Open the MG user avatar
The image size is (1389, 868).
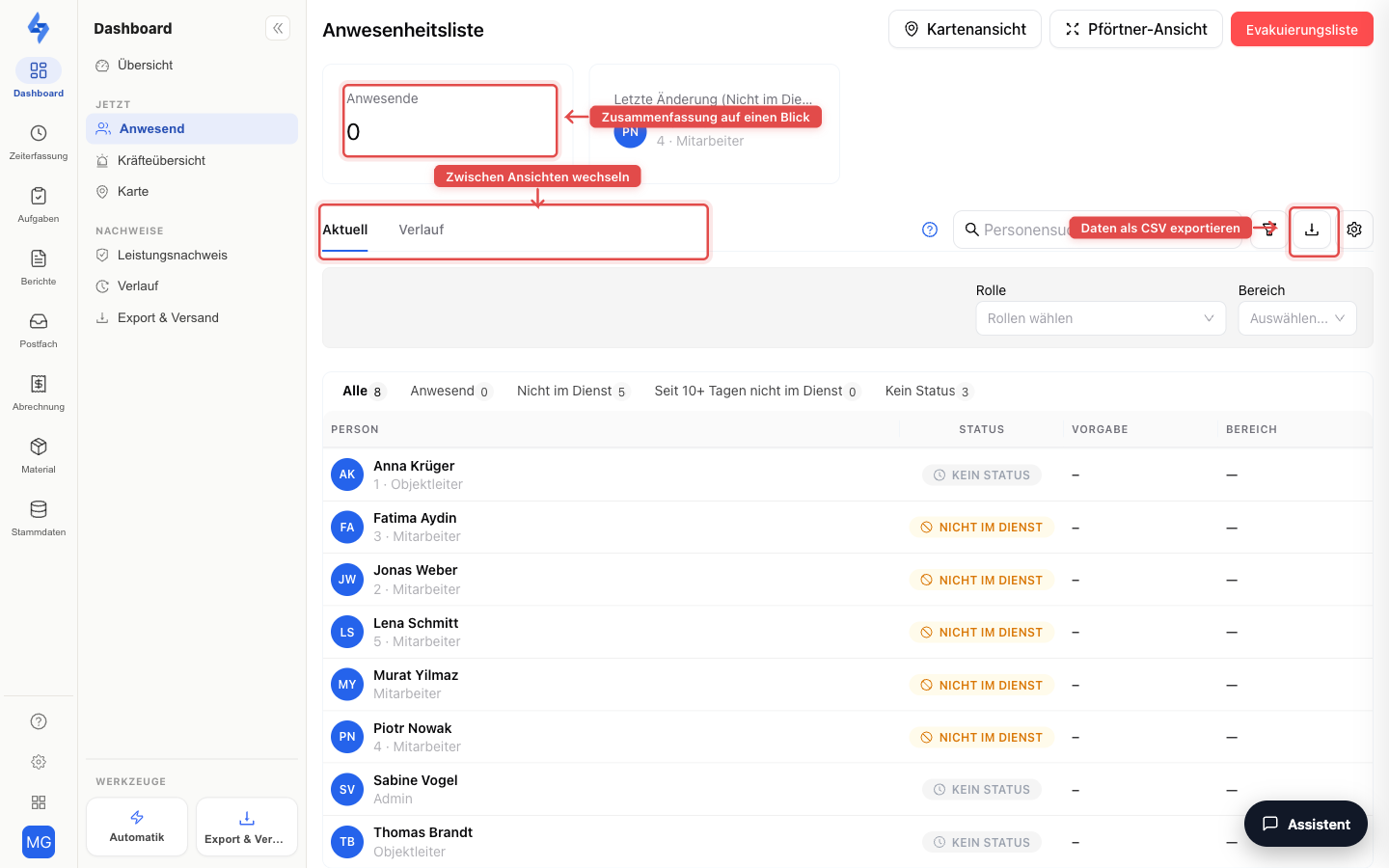(x=39, y=842)
